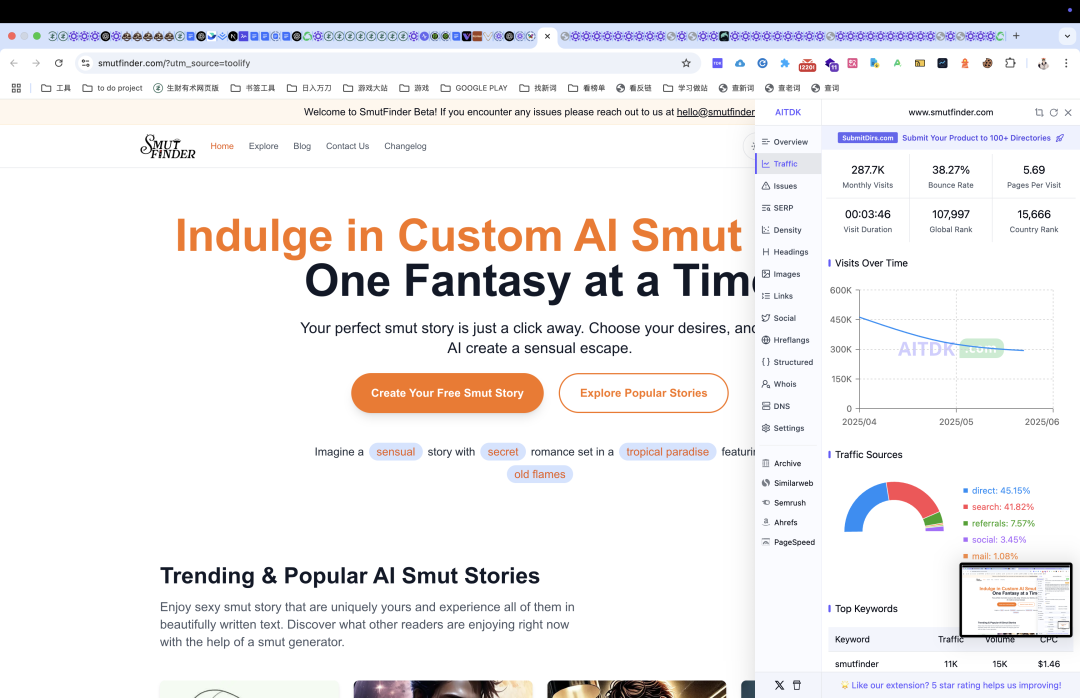This screenshot has width=1080, height=698.
Task: Open the 日入万刀 bookmark folder
Action: (309, 88)
